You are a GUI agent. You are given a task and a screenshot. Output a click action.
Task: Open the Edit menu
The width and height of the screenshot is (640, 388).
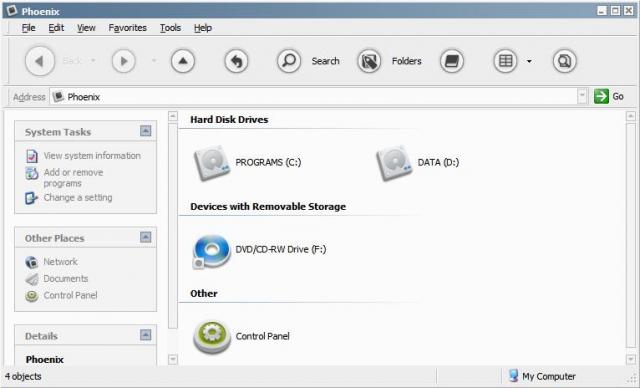tap(56, 28)
